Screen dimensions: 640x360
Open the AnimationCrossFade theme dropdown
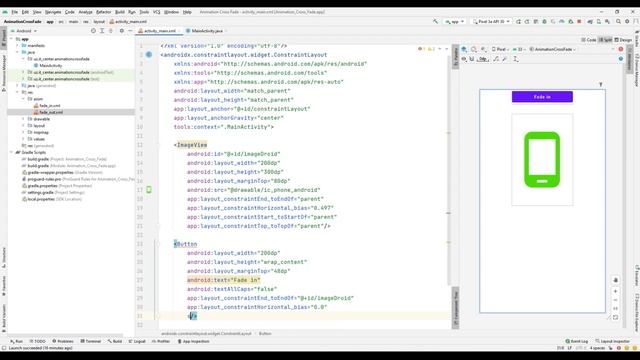pyautogui.click(x=553, y=49)
